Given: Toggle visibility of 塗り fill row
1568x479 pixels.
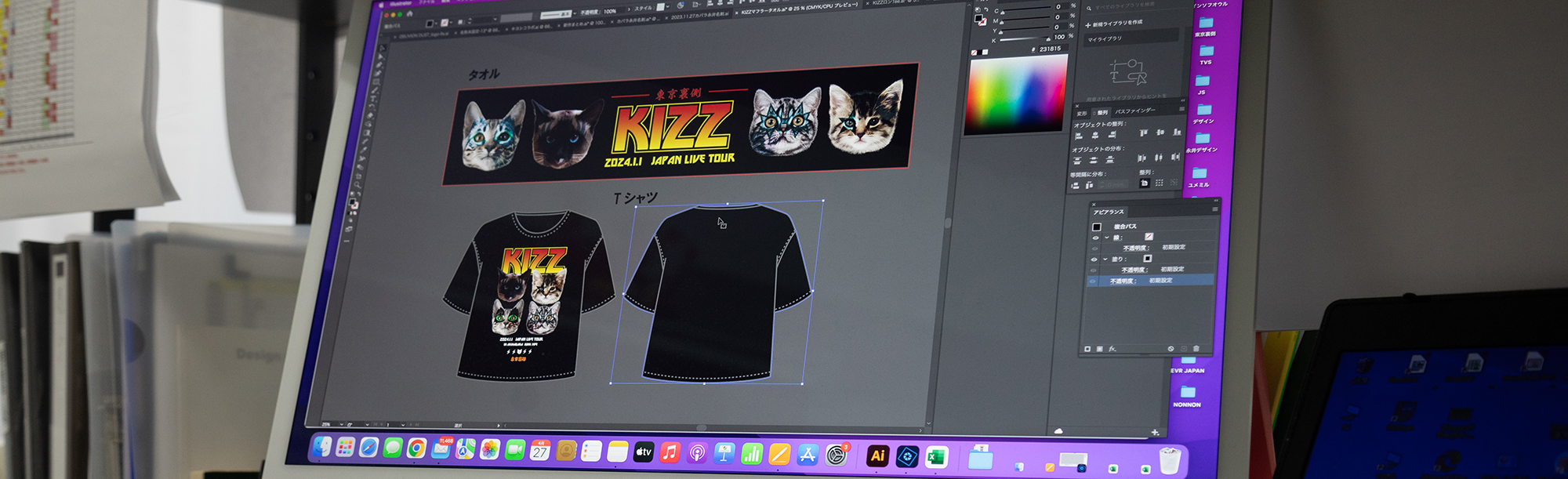Looking at the screenshot, I should [x=1094, y=259].
